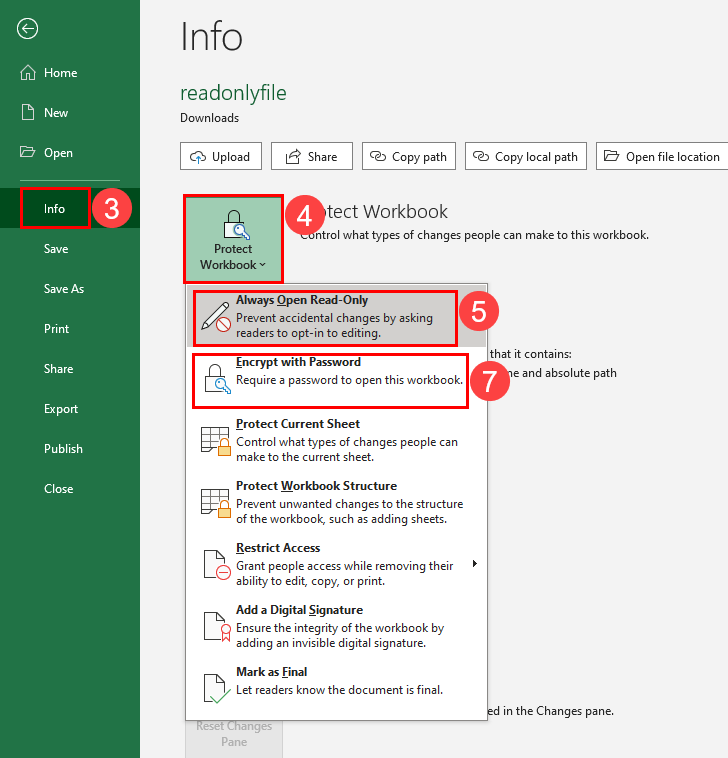Click the readonlyfile file name

(x=233, y=92)
